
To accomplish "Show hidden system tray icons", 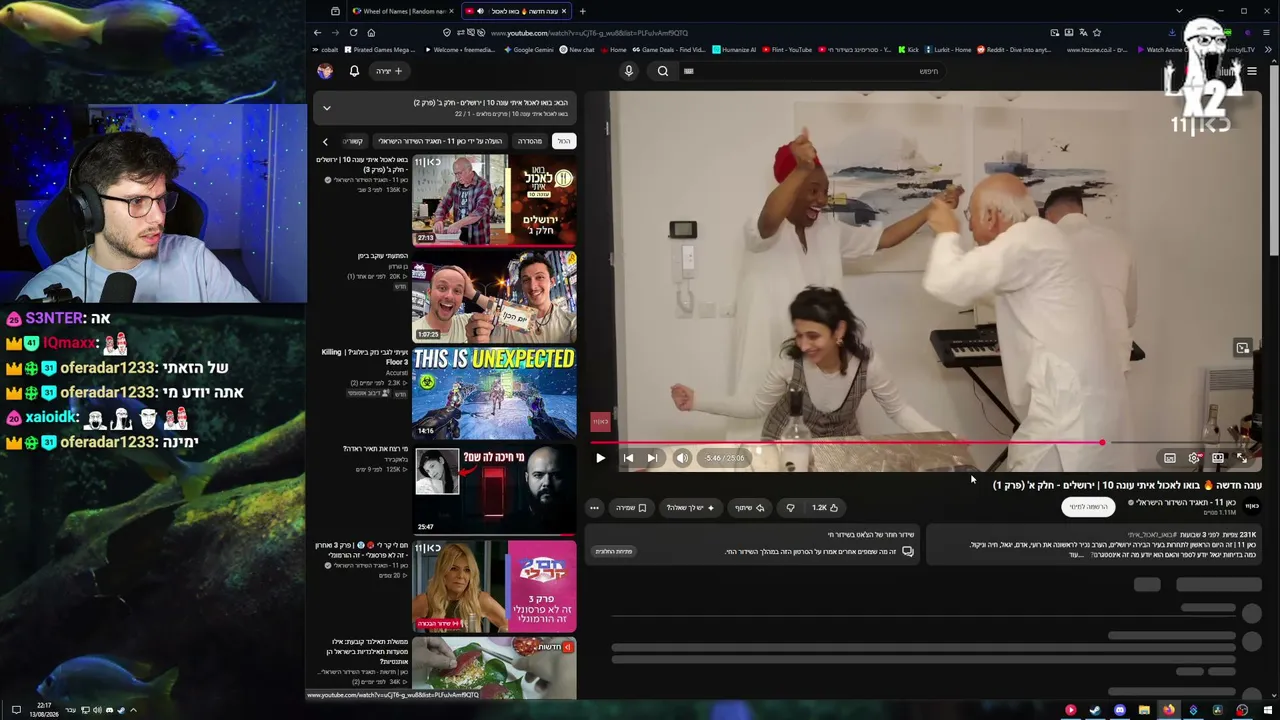I will 133,710.
